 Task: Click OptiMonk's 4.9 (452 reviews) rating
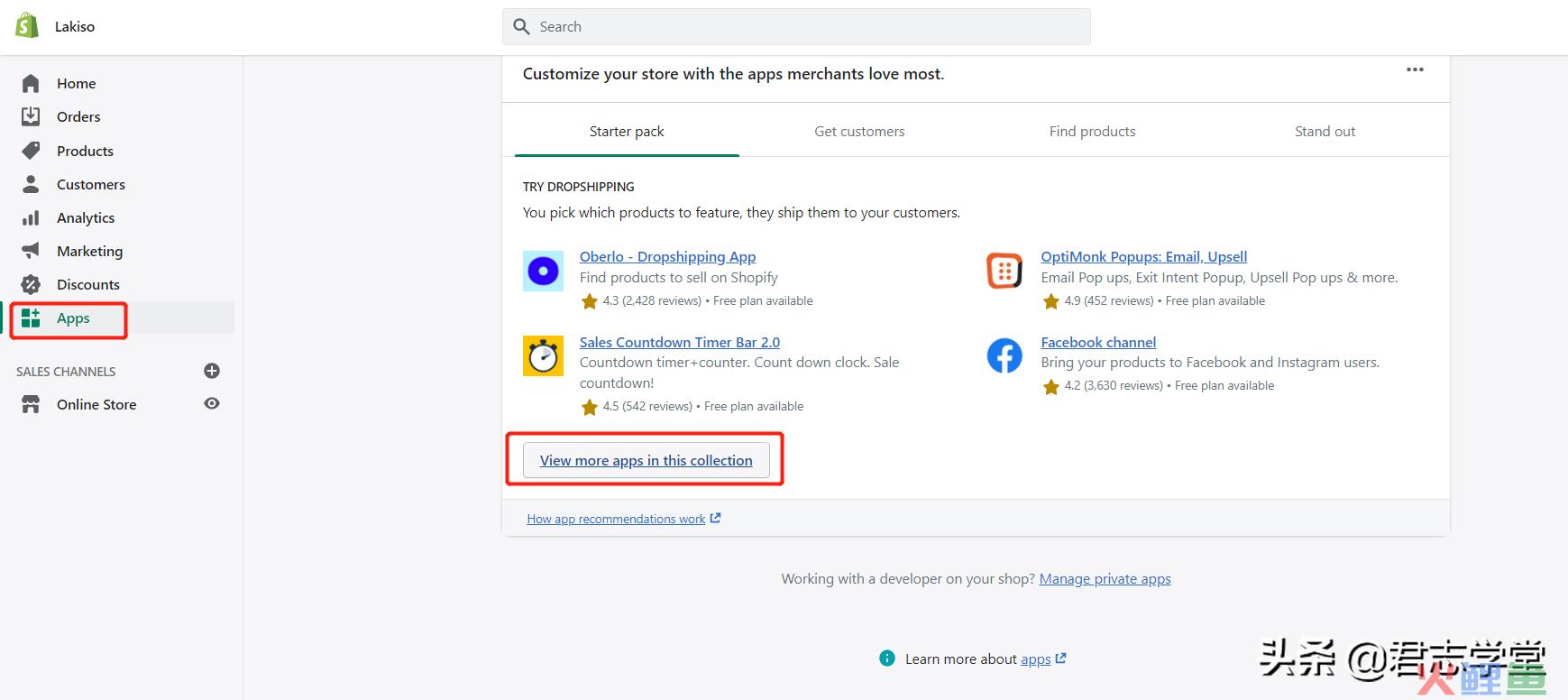pos(1108,301)
